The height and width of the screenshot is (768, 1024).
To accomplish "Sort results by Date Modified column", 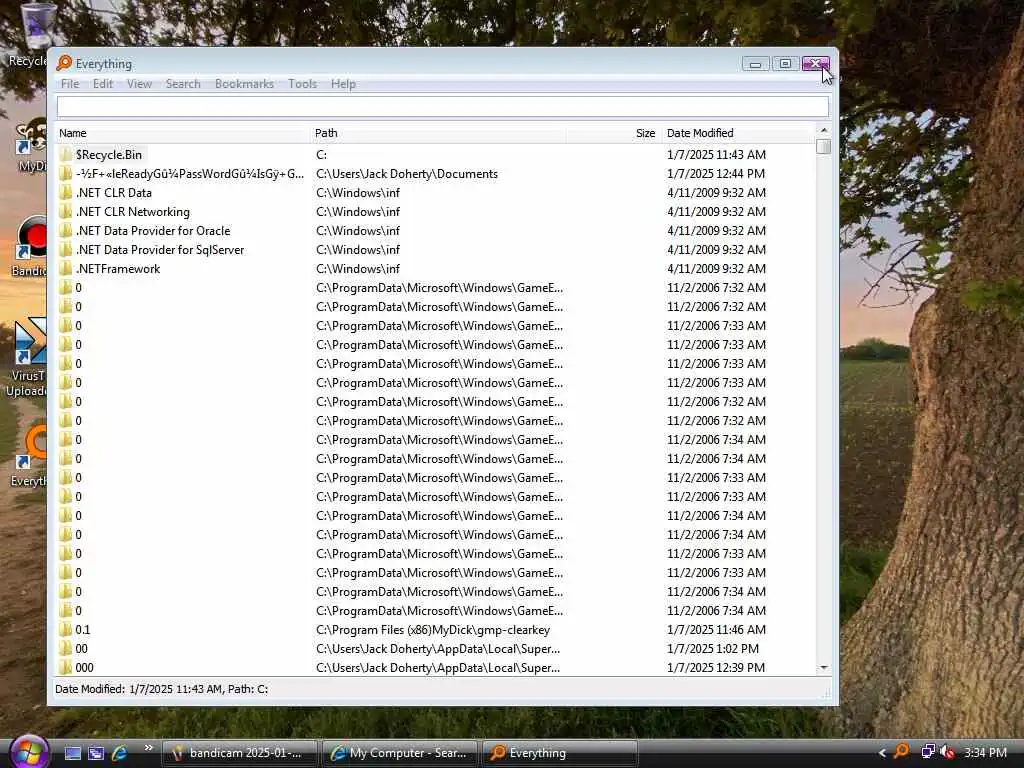I will pyautogui.click(x=738, y=133).
